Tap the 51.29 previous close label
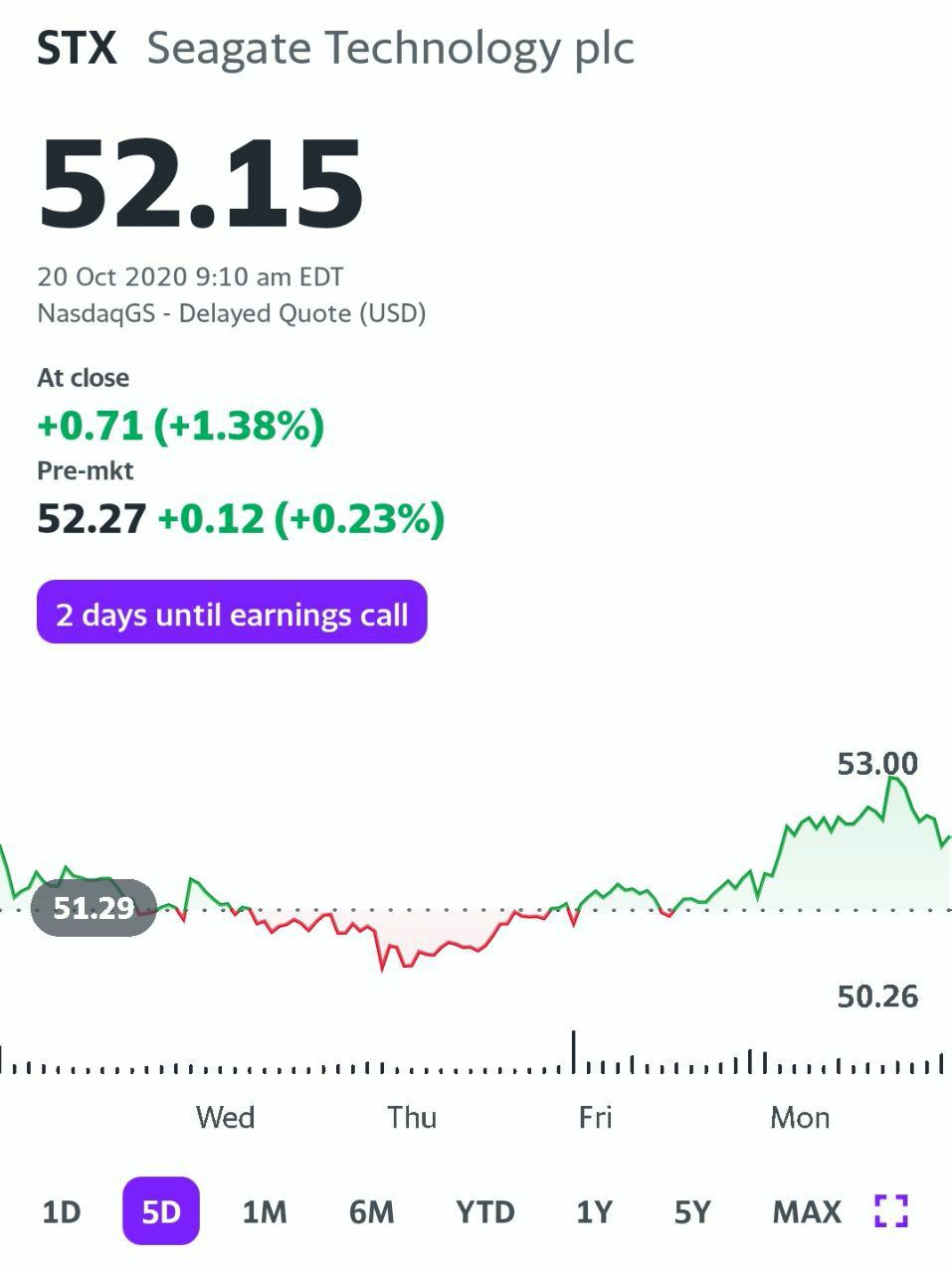 [94, 908]
